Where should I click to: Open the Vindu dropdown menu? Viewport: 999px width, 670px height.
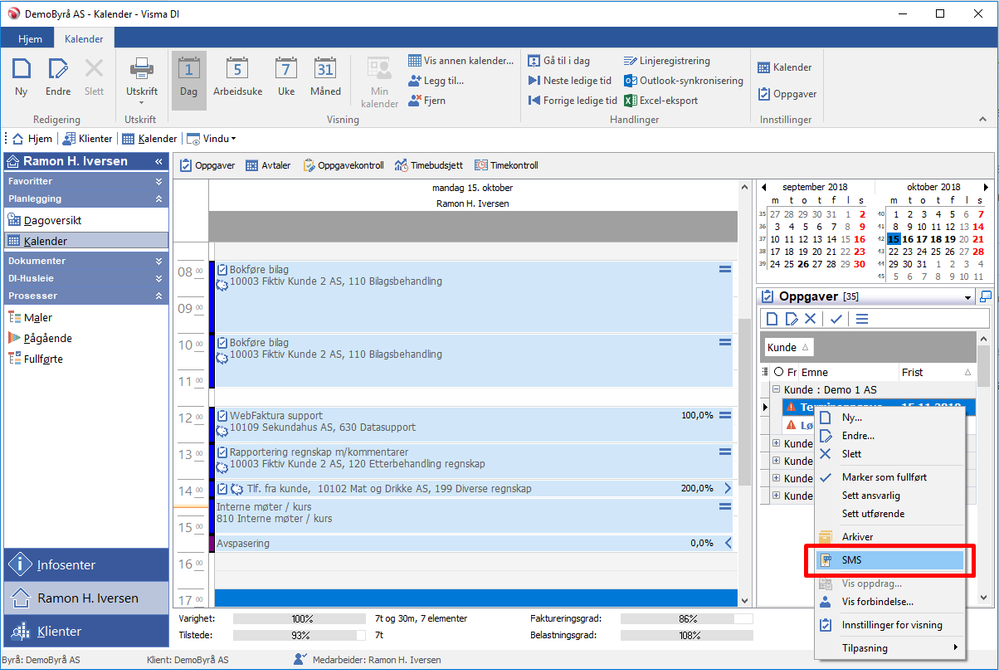click(212, 139)
